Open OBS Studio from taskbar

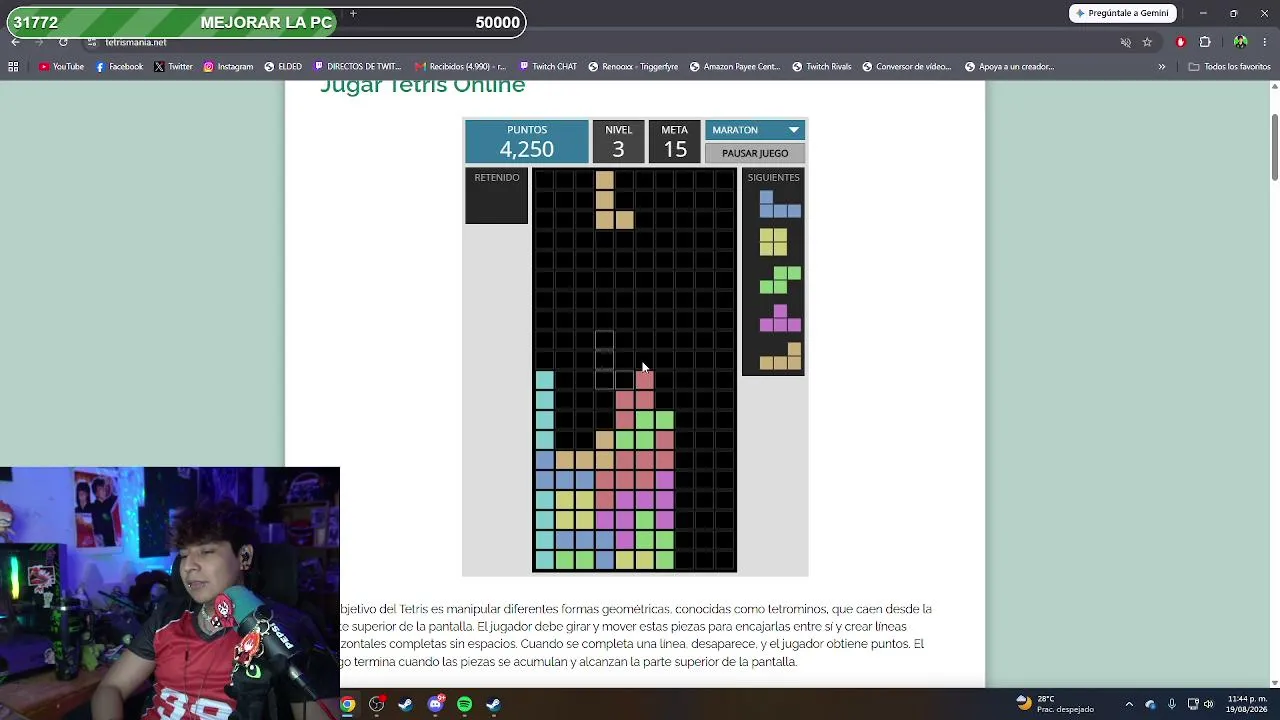coord(376,704)
